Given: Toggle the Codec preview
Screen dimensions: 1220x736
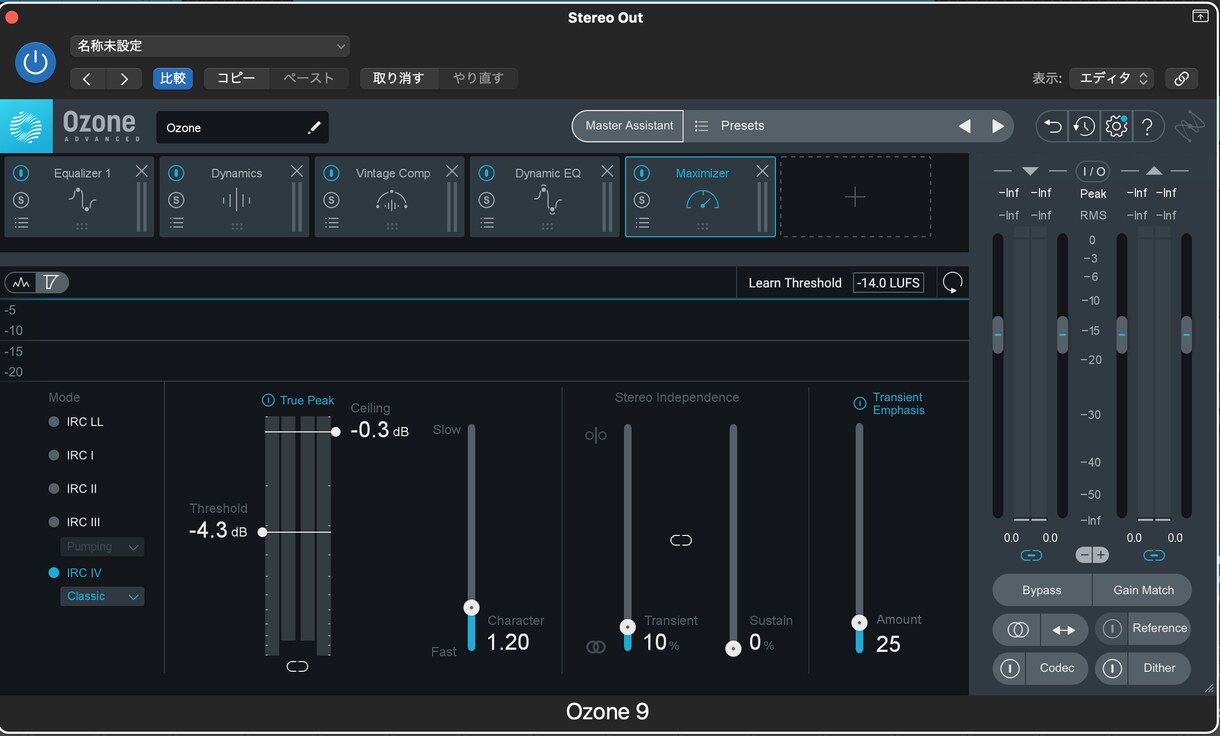Looking at the screenshot, I should (x=1041, y=668).
